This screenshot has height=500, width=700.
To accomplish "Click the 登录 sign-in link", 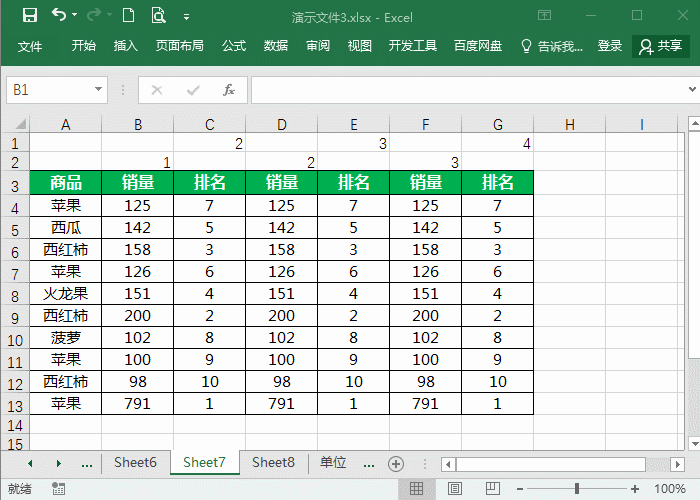I will click(x=609, y=46).
